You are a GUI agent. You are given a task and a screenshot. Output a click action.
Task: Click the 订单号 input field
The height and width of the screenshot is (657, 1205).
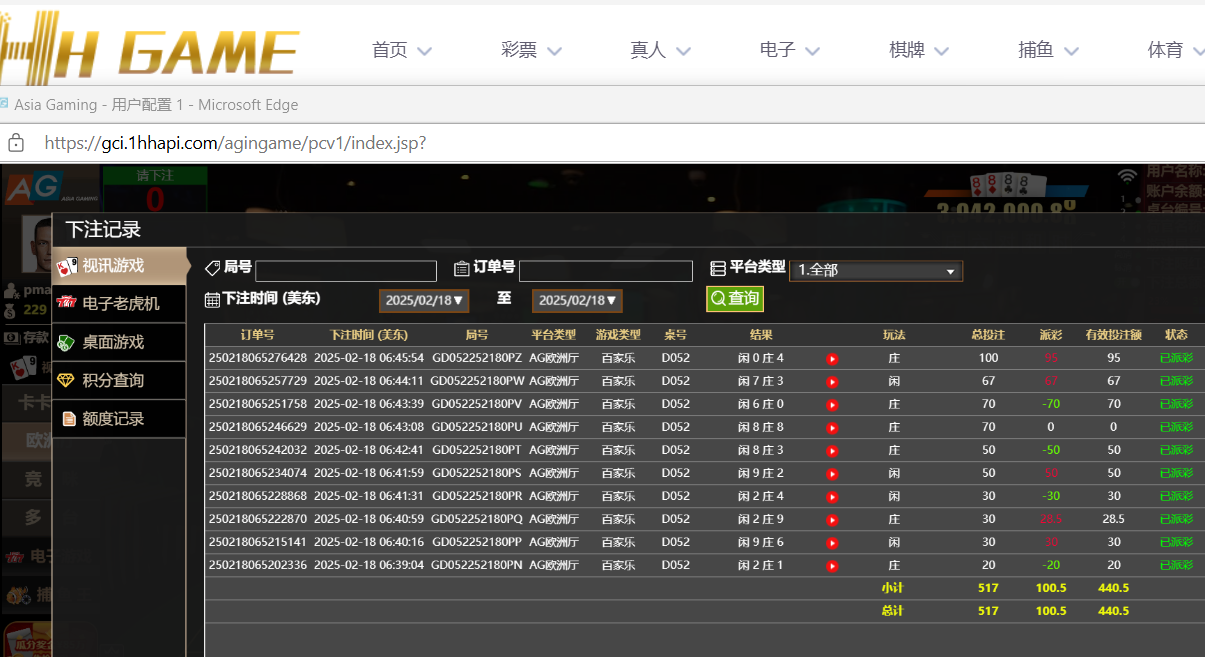[x=605, y=271]
